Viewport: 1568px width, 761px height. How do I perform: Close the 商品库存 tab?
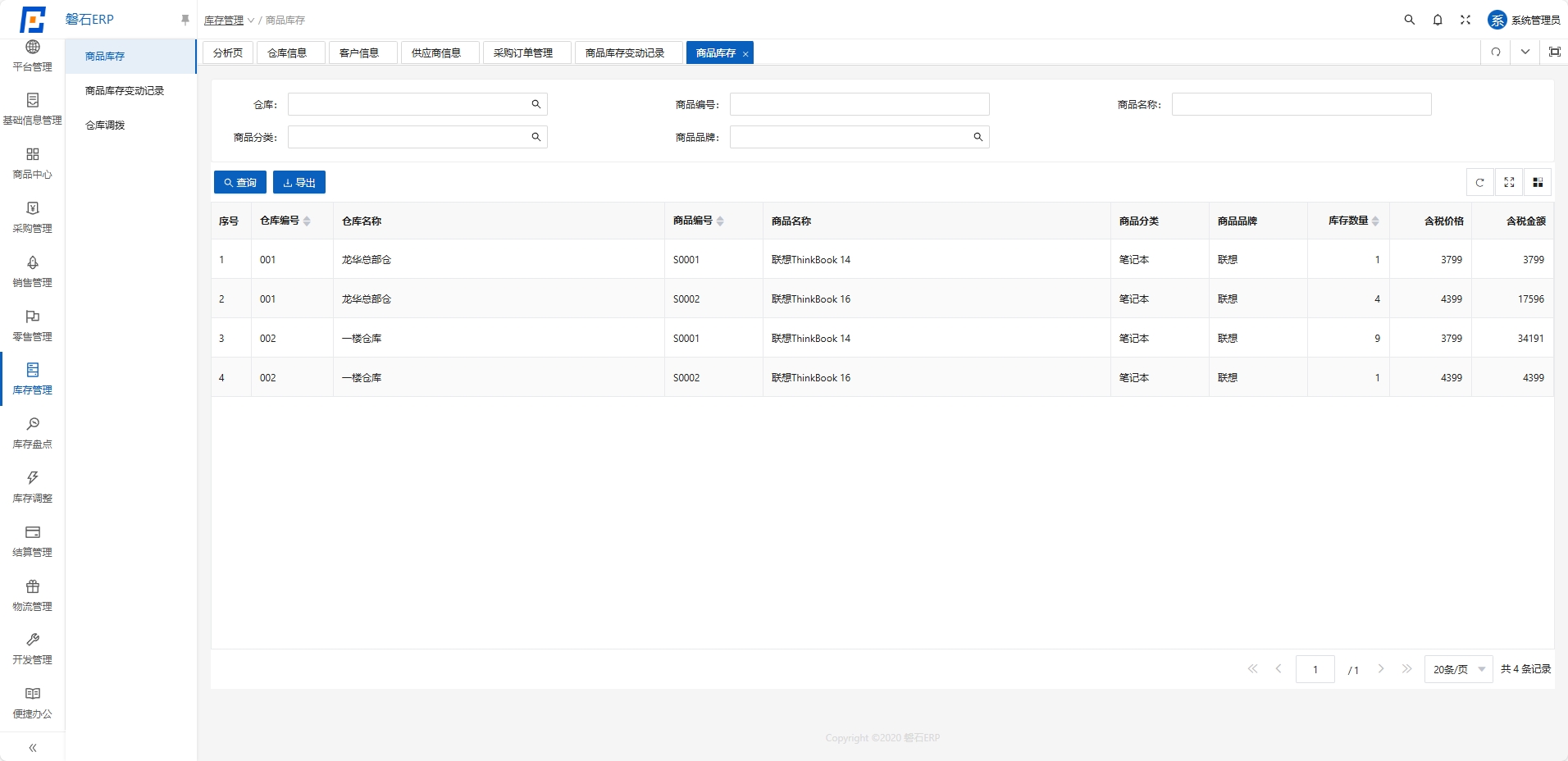[x=745, y=54]
